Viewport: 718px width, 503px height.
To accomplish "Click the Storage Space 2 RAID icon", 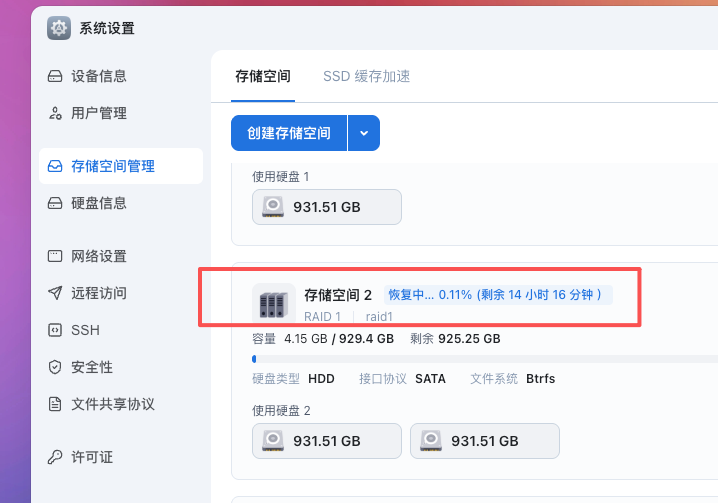I will tap(273, 302).
